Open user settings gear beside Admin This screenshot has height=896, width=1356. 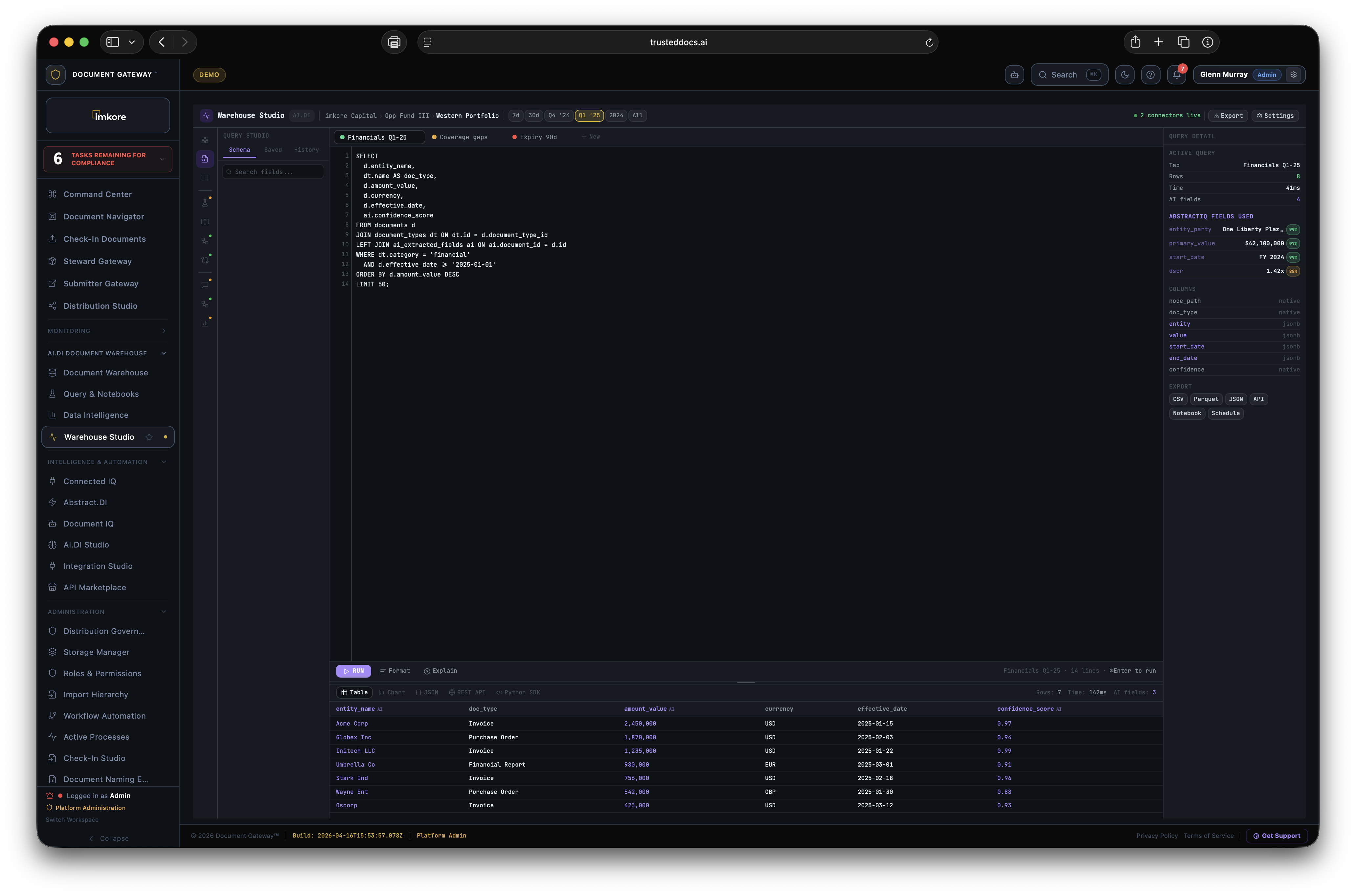click(1293, 75)
